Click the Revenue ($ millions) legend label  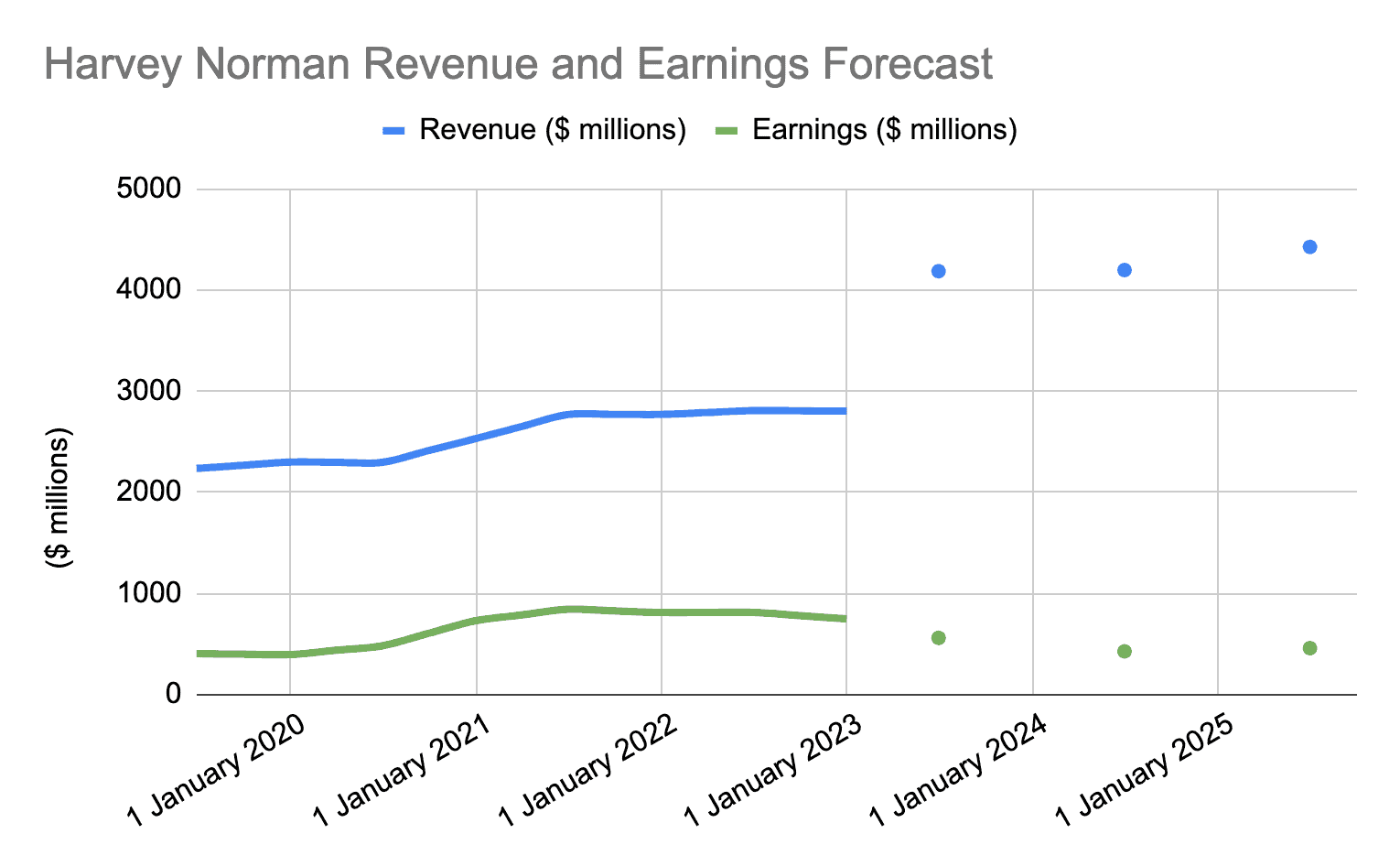(x=552, y=130)
